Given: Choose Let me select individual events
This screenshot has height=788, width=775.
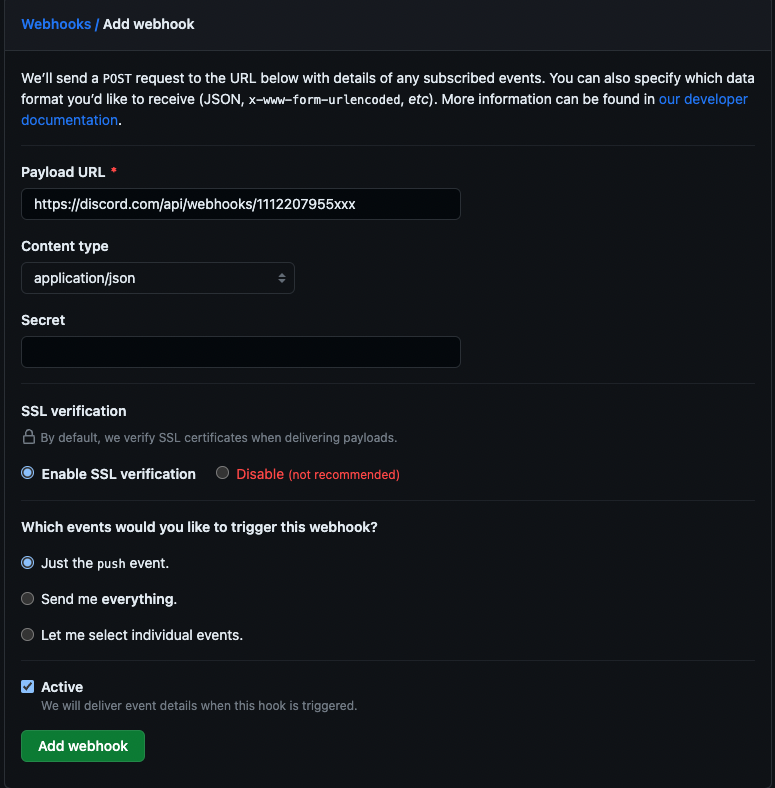Looking at the screenshot, I should pos(28,635).
